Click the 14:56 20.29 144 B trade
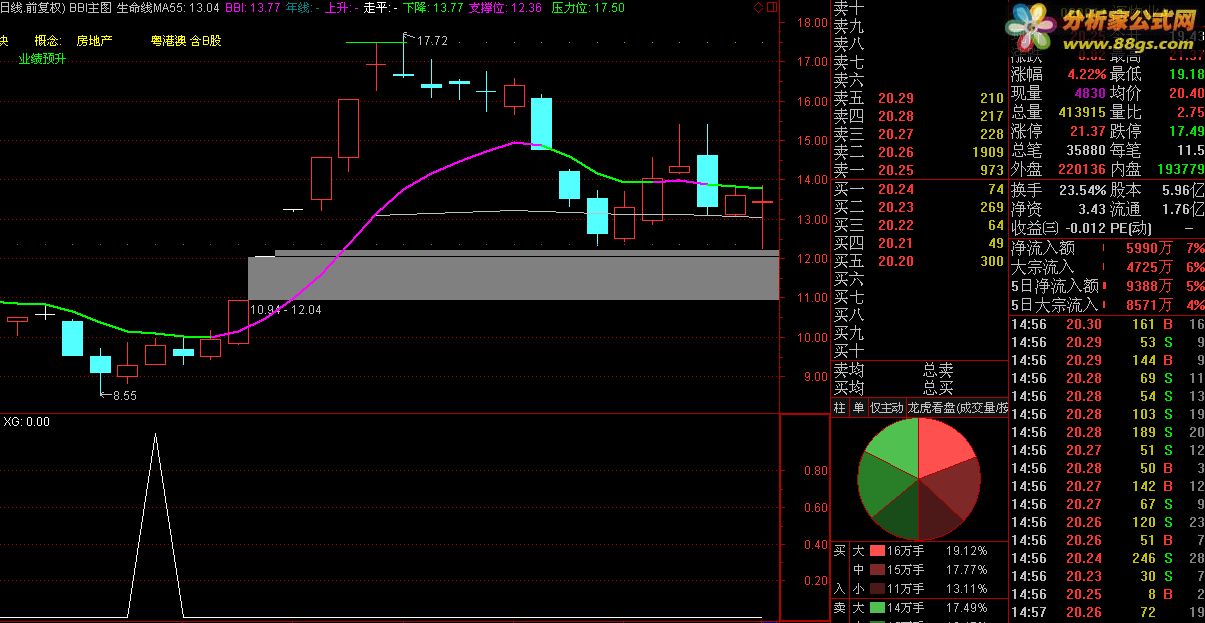Viewport: 1205px width, 623px height. pos(1107,360)
